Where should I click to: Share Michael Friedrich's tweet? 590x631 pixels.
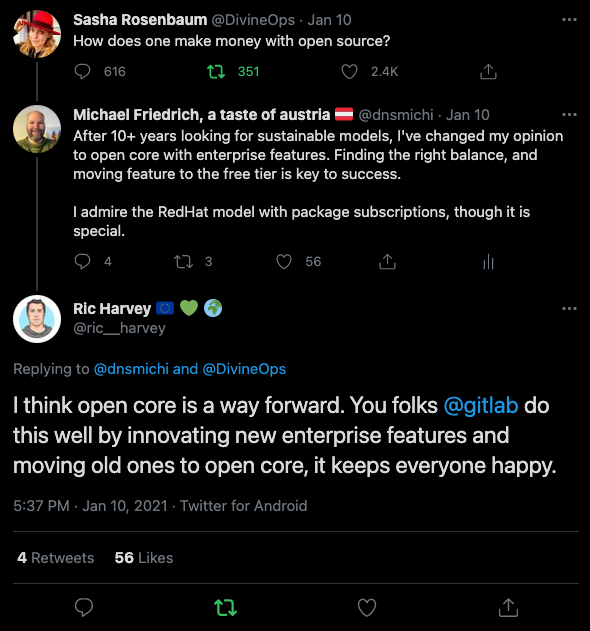(x=388, y=262)
